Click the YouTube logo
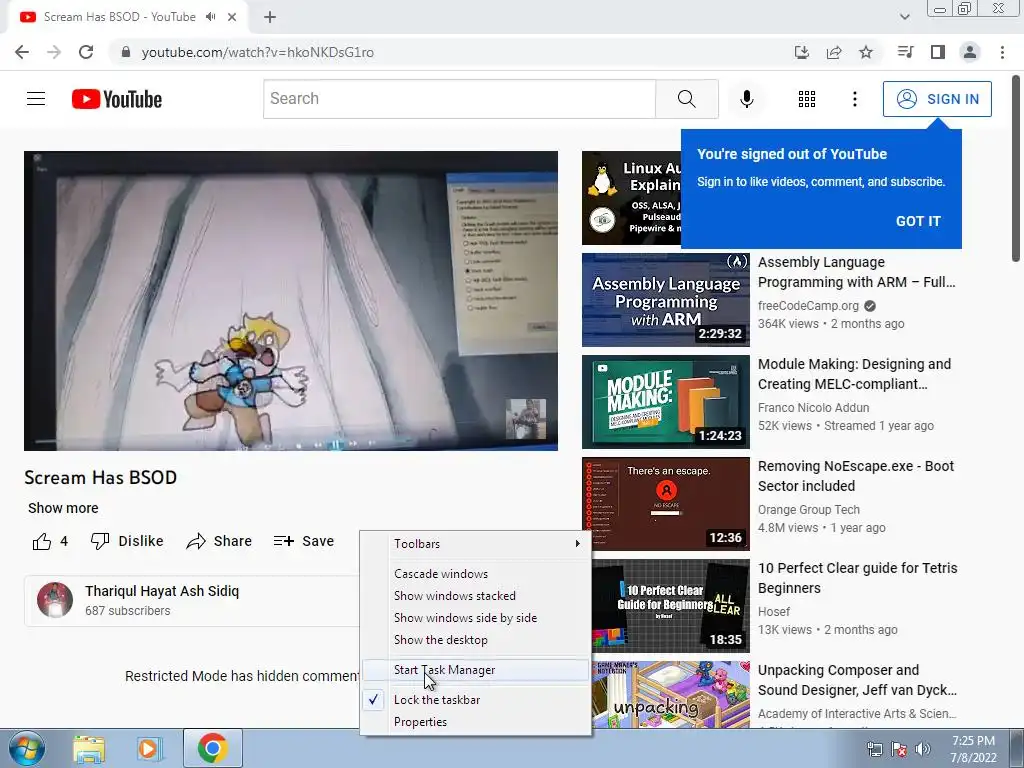The width and height of the screenshot is (1024, 768). point(117,99)
